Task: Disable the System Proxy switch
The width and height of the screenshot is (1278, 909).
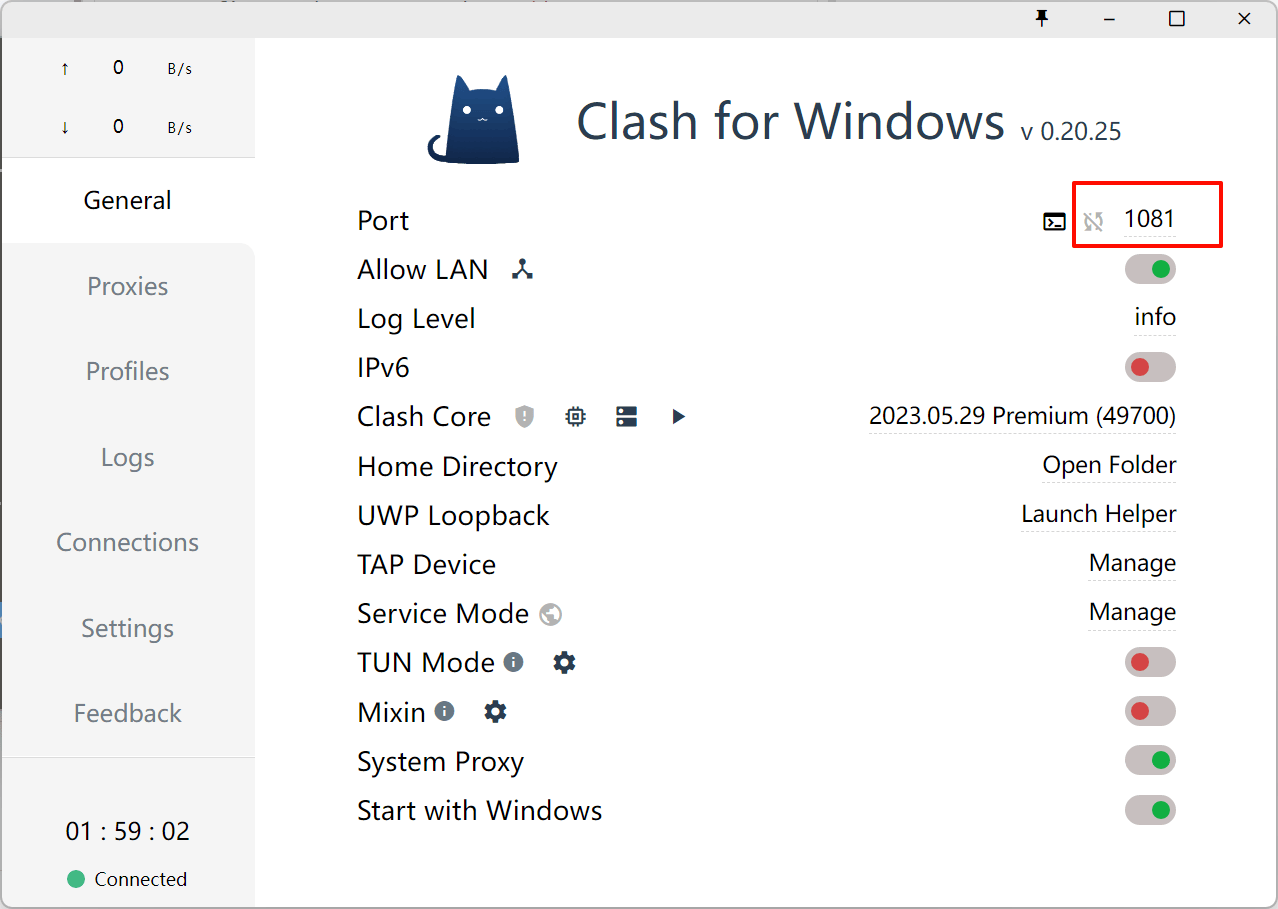Action: coord(1150,760)
